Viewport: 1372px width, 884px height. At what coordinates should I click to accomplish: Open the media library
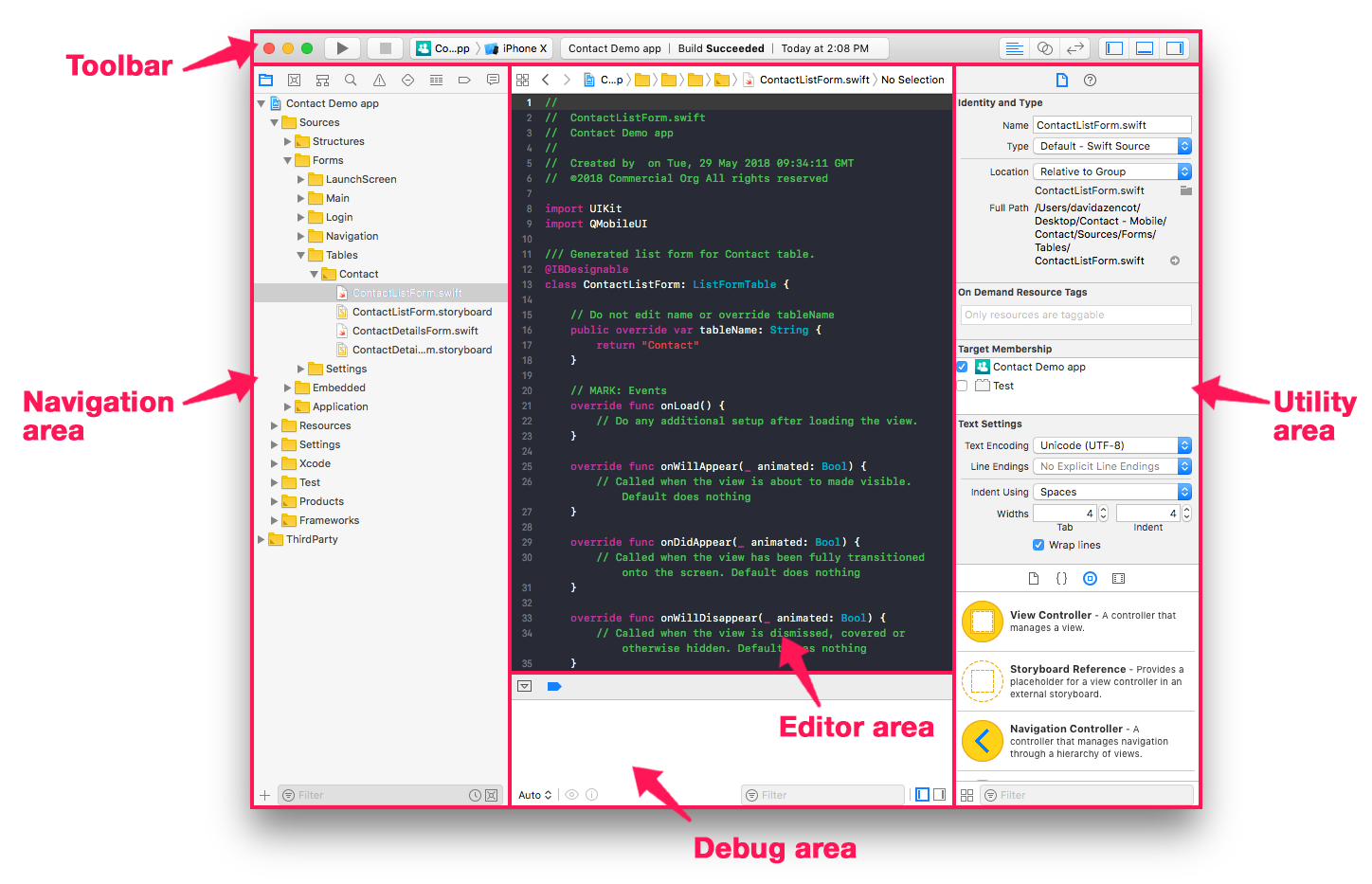tap(1118, 578)
